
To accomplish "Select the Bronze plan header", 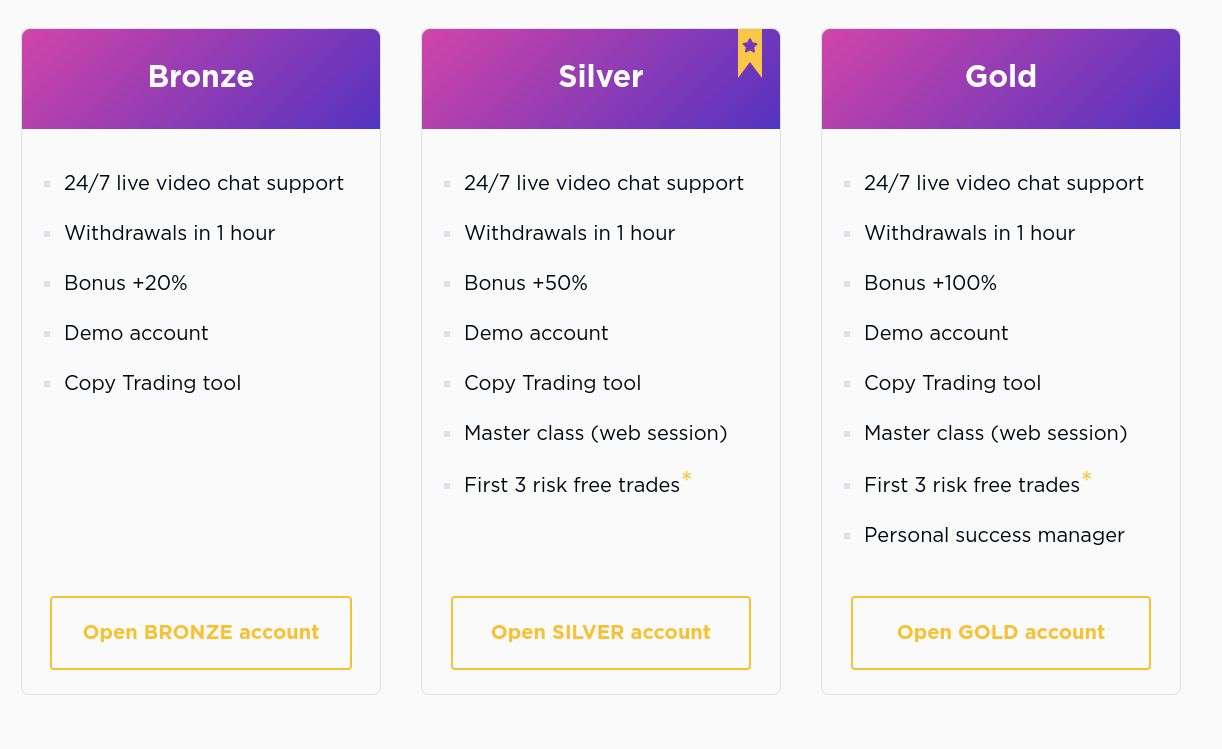I will (201, 79).
